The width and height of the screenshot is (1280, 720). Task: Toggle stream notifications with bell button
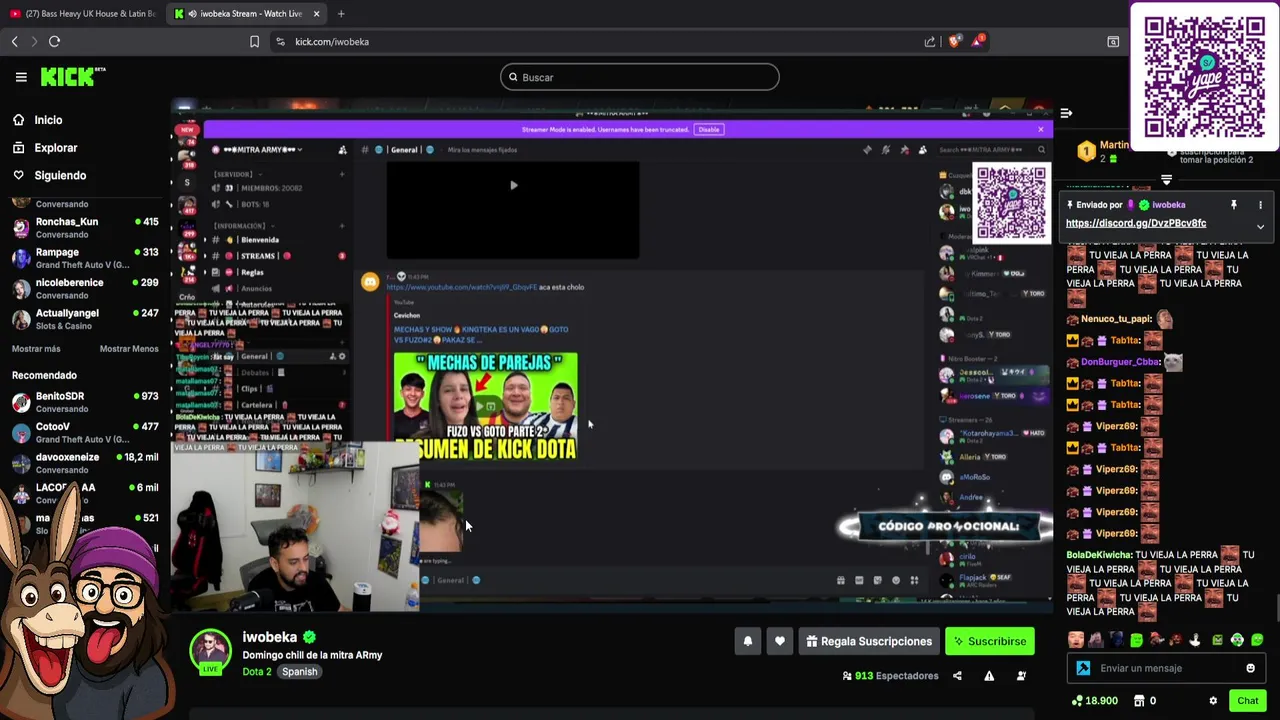748,641
